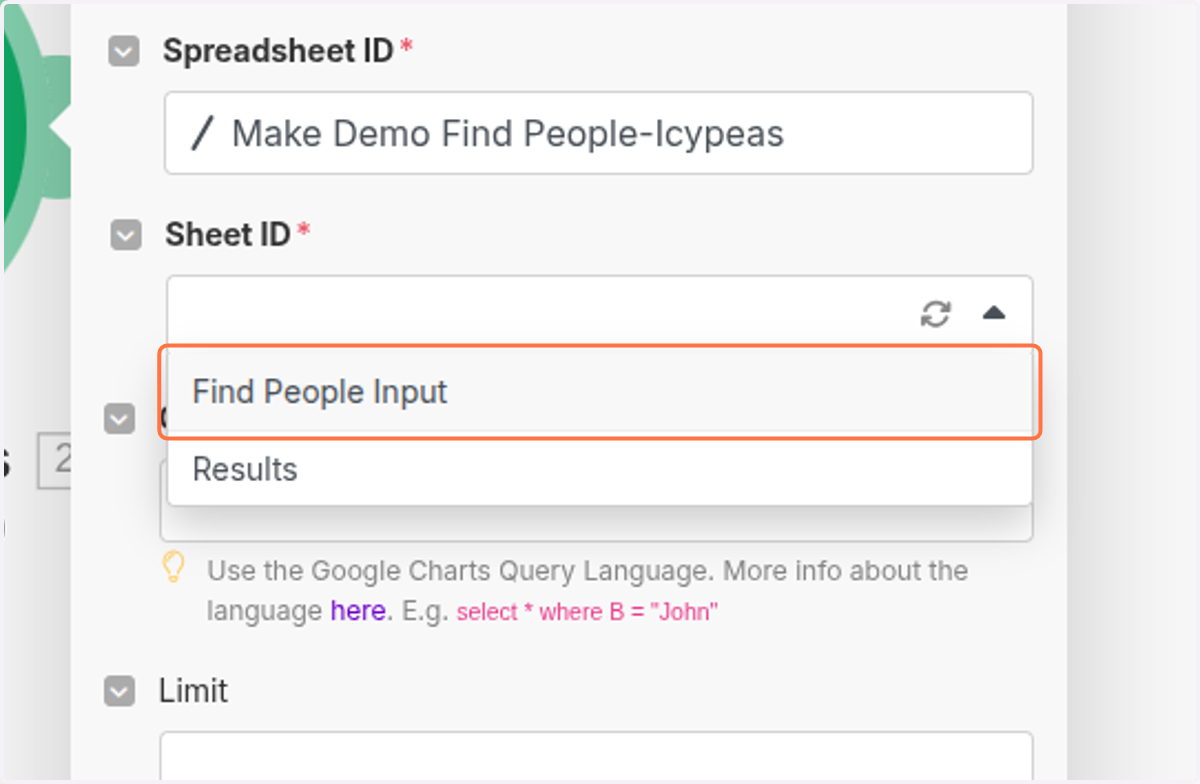Collapse the Sheet ID dropdown arrow
1200x784 pixels.
[993, 314]
